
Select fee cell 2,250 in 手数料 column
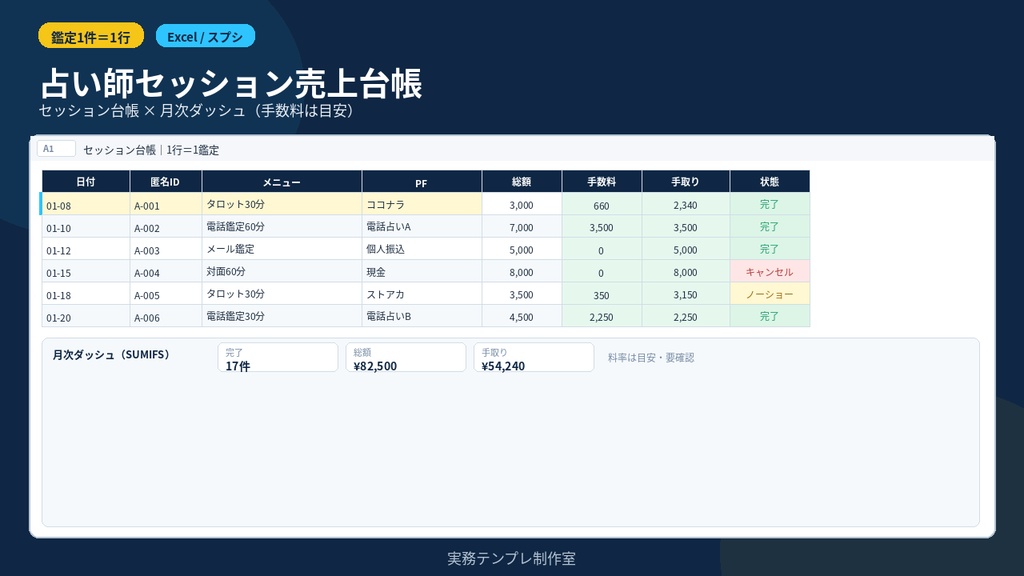[601, 317]
